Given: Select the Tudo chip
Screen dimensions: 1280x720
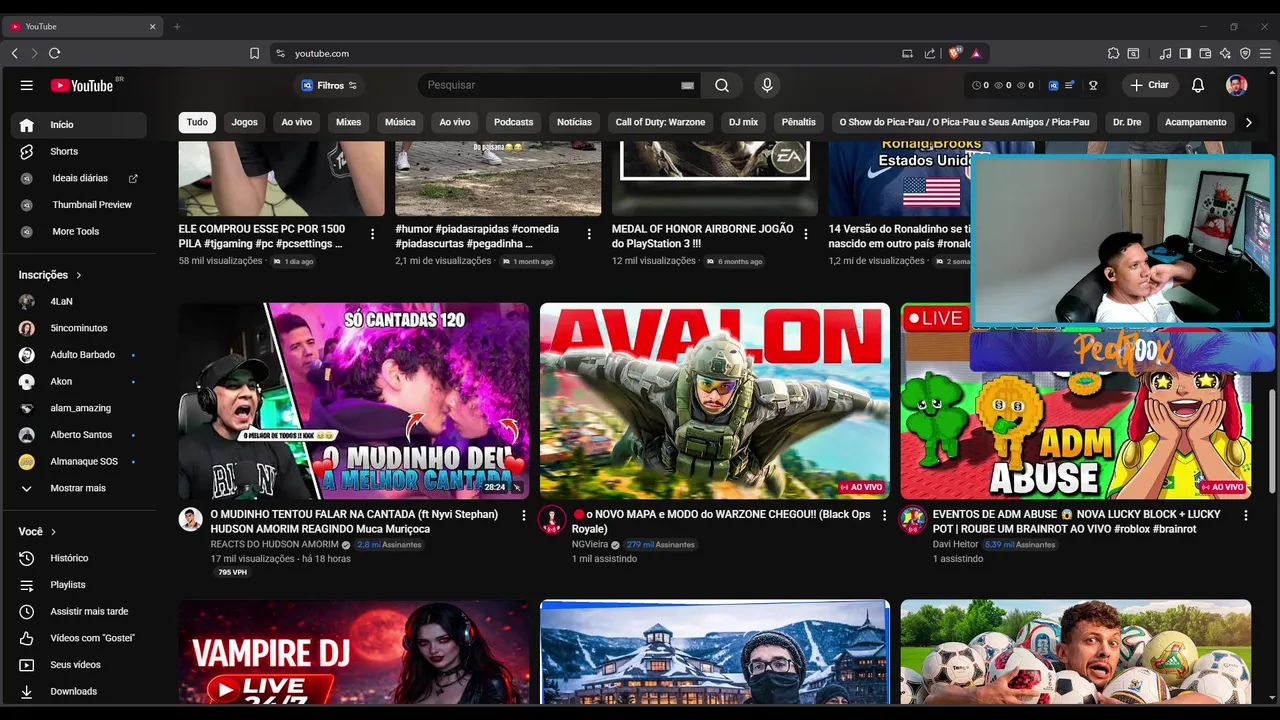Looking at the screenshot, I should [x=197, y=122].
